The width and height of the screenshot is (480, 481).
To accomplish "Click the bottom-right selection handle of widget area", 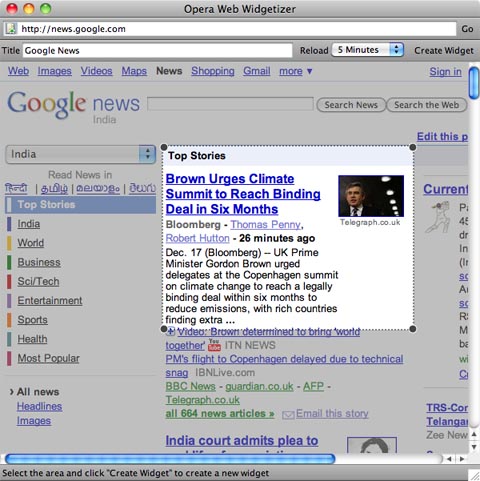I will pyautogui.click(x=413, y=329).
